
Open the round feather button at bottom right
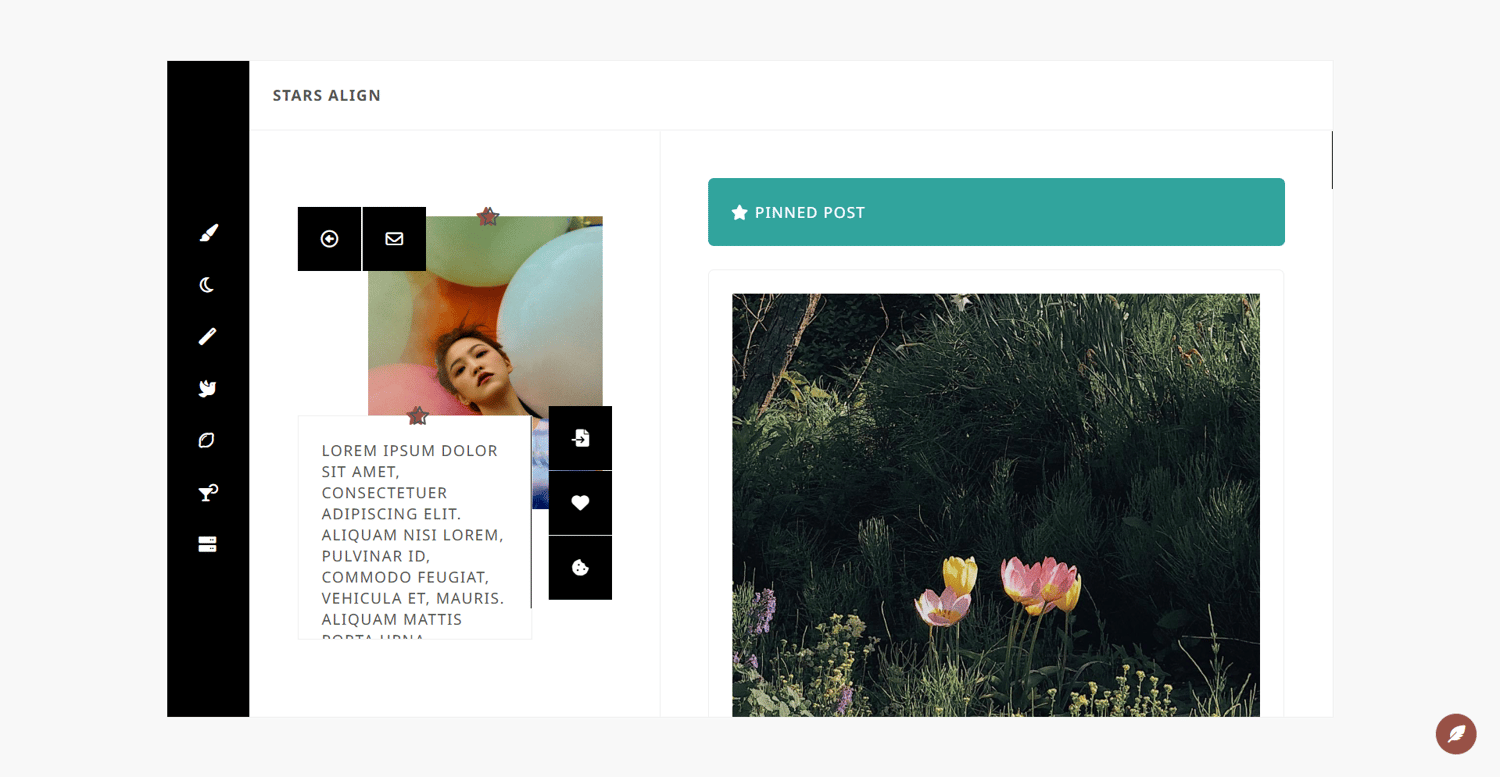pos(1456,734)
